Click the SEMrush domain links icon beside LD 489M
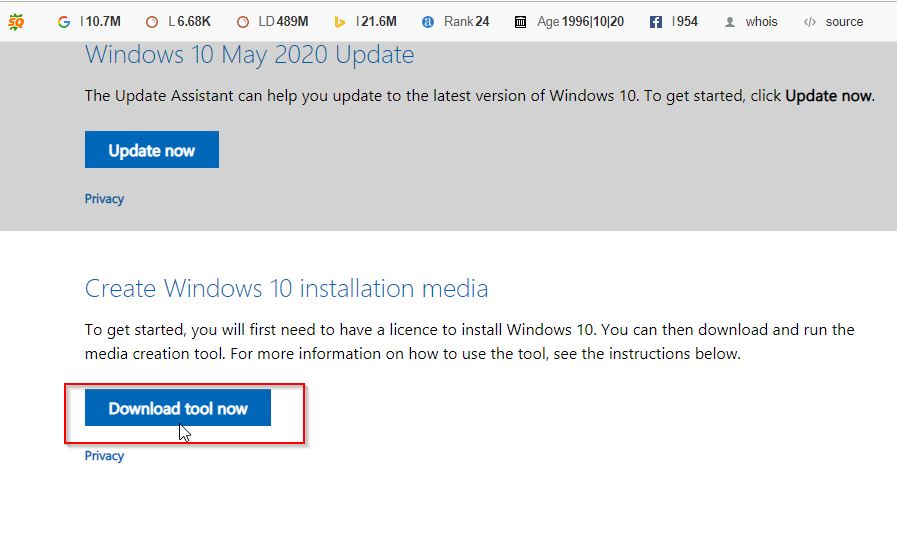The width and height of the screenshot is (897, 539). click(x=243, y=22)
